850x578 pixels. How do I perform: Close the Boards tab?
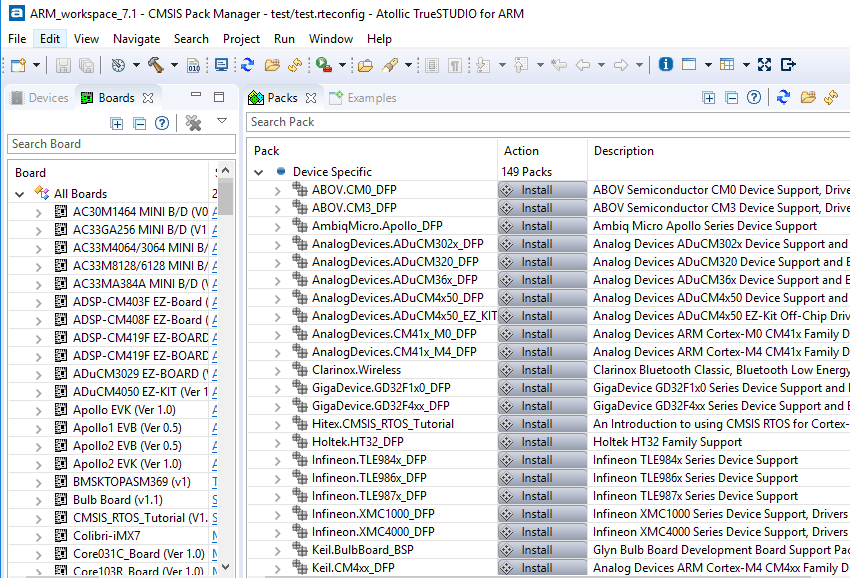pos(148,98)
